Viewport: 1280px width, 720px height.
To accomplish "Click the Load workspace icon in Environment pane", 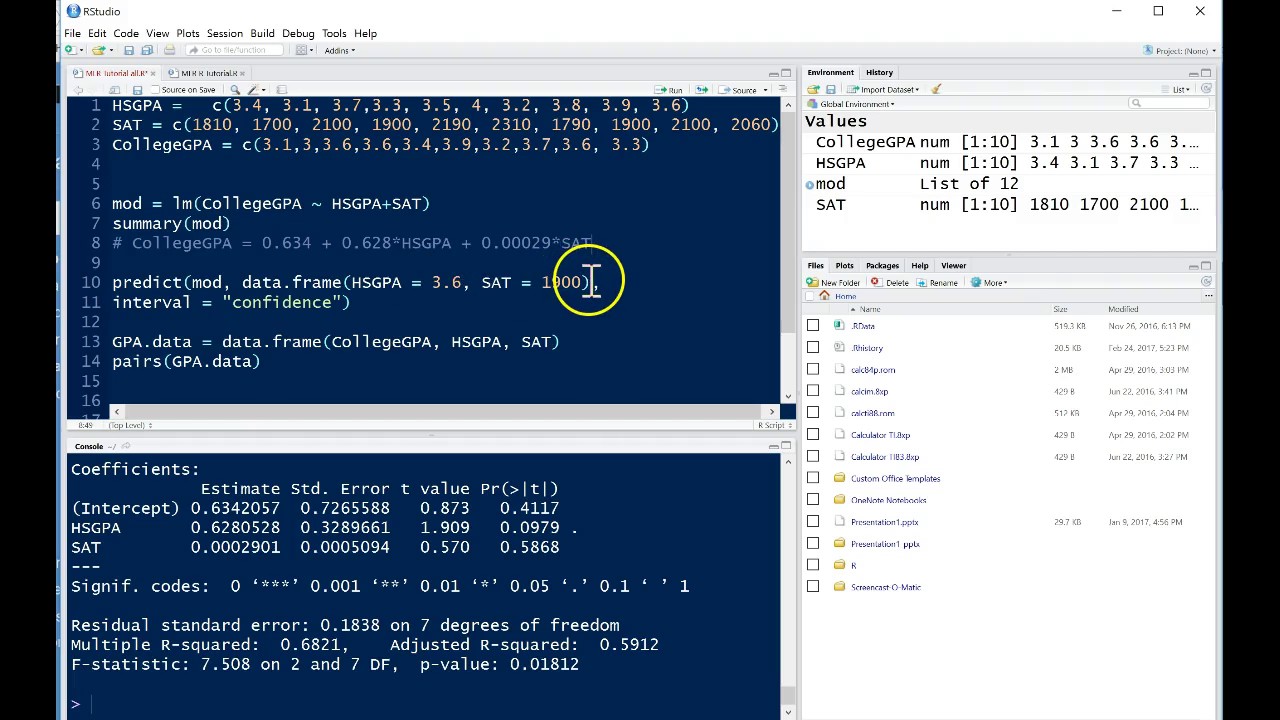I will (813, 89).
